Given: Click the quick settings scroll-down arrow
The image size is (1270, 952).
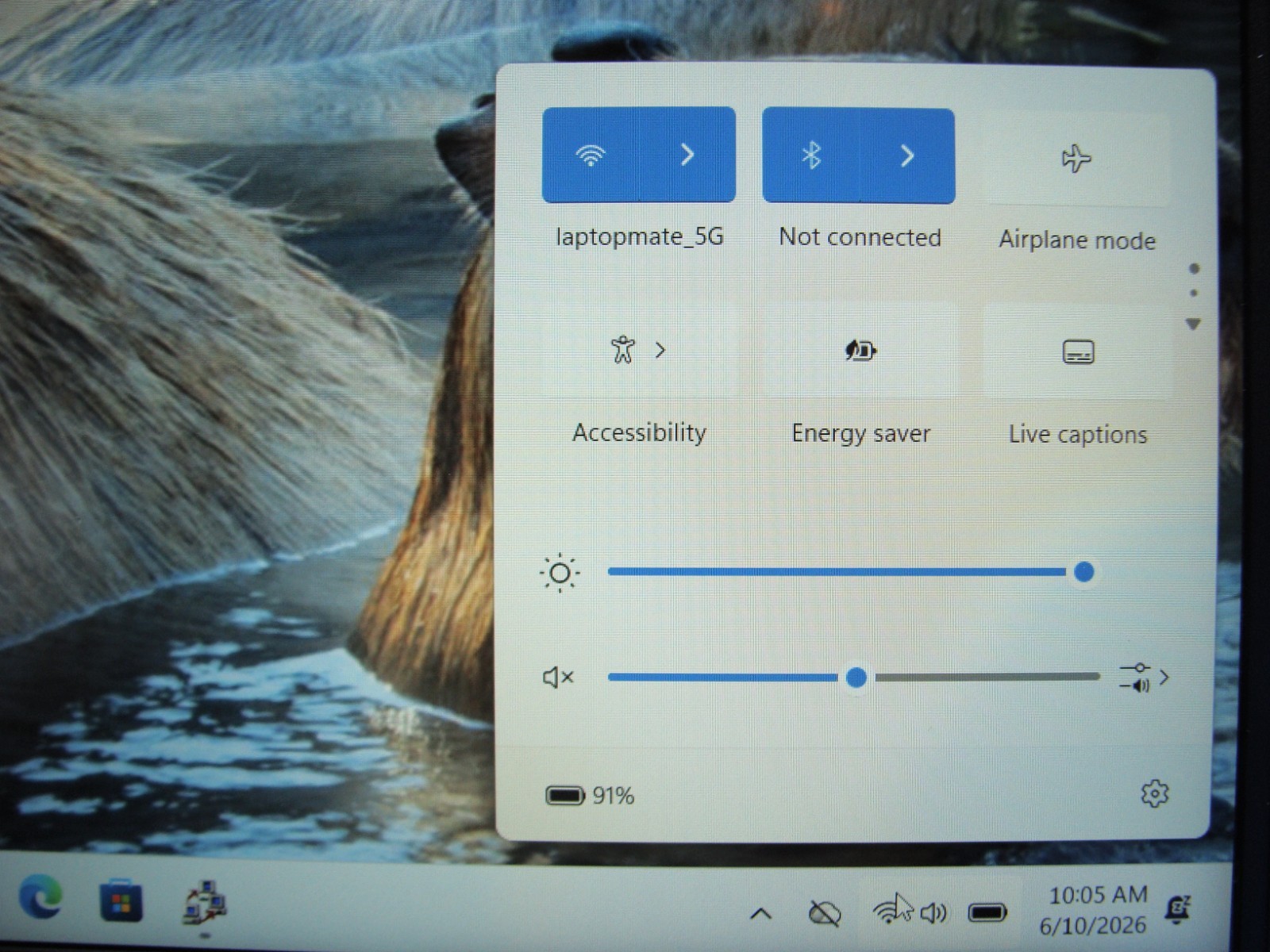Looking at the screenshot, I should coord(1192,324).
